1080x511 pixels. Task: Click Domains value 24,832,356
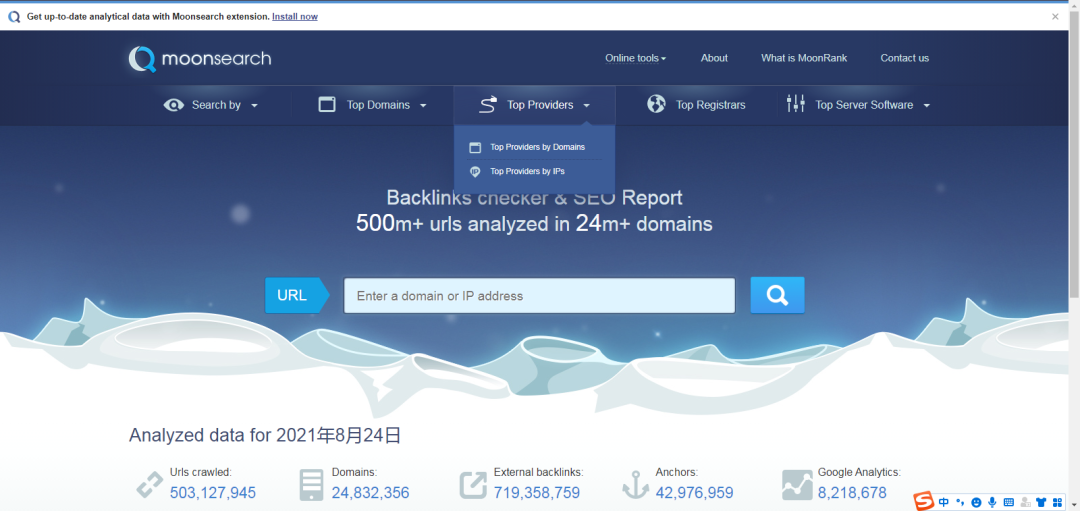point(371,492)
